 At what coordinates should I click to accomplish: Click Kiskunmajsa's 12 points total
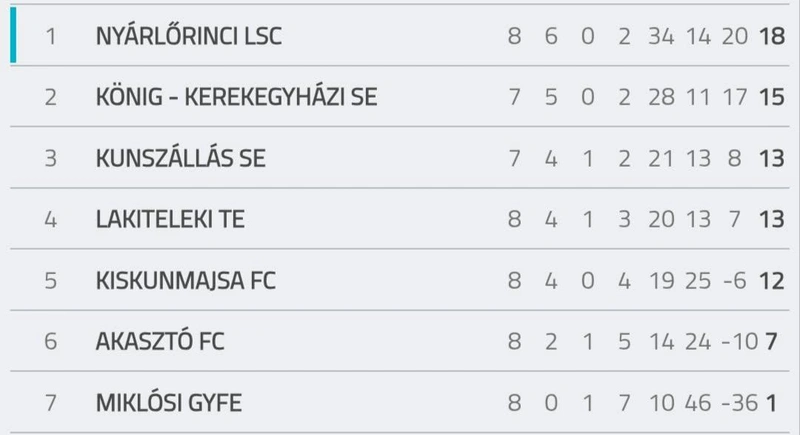point(772,281)
